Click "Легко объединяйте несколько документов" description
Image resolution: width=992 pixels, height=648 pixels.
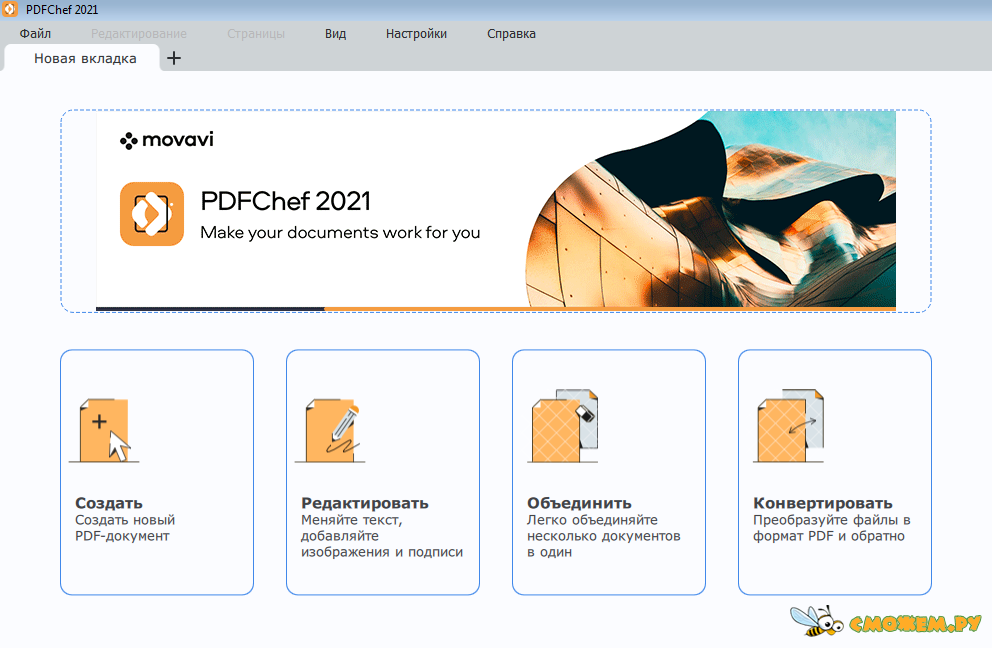[x=604, y=536]
